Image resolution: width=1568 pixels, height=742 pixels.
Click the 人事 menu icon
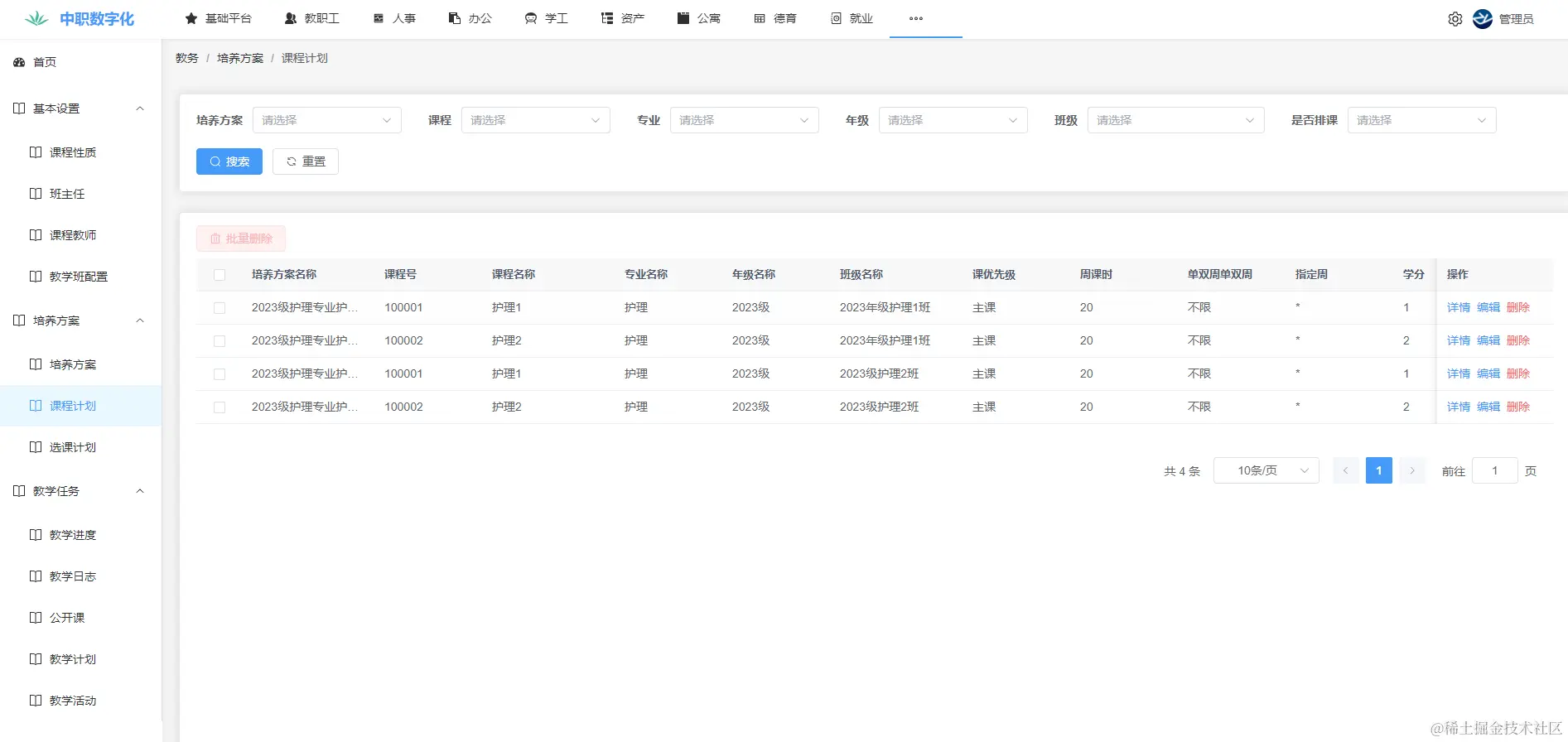[379, 18]
